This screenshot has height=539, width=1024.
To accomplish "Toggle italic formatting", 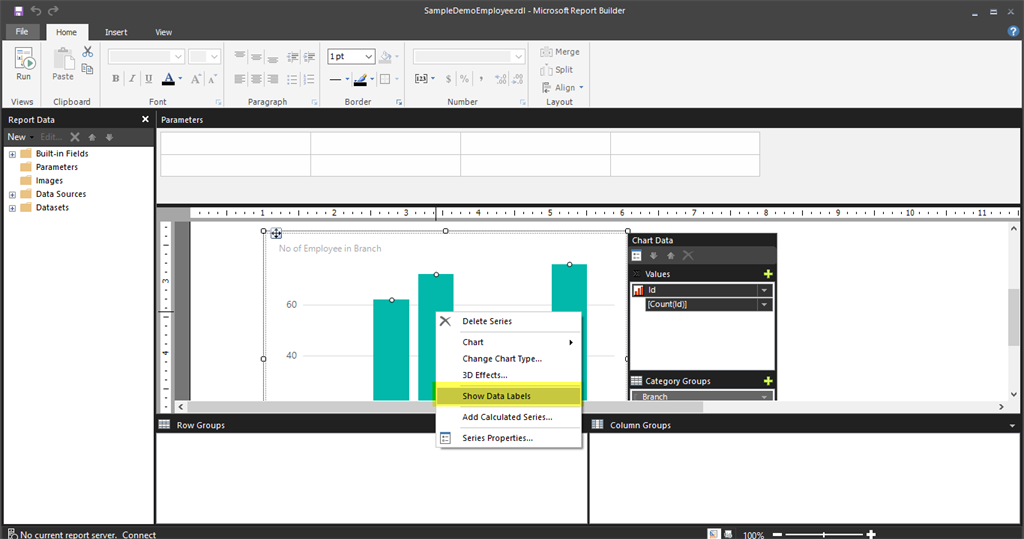I will [x=132, y=79].
